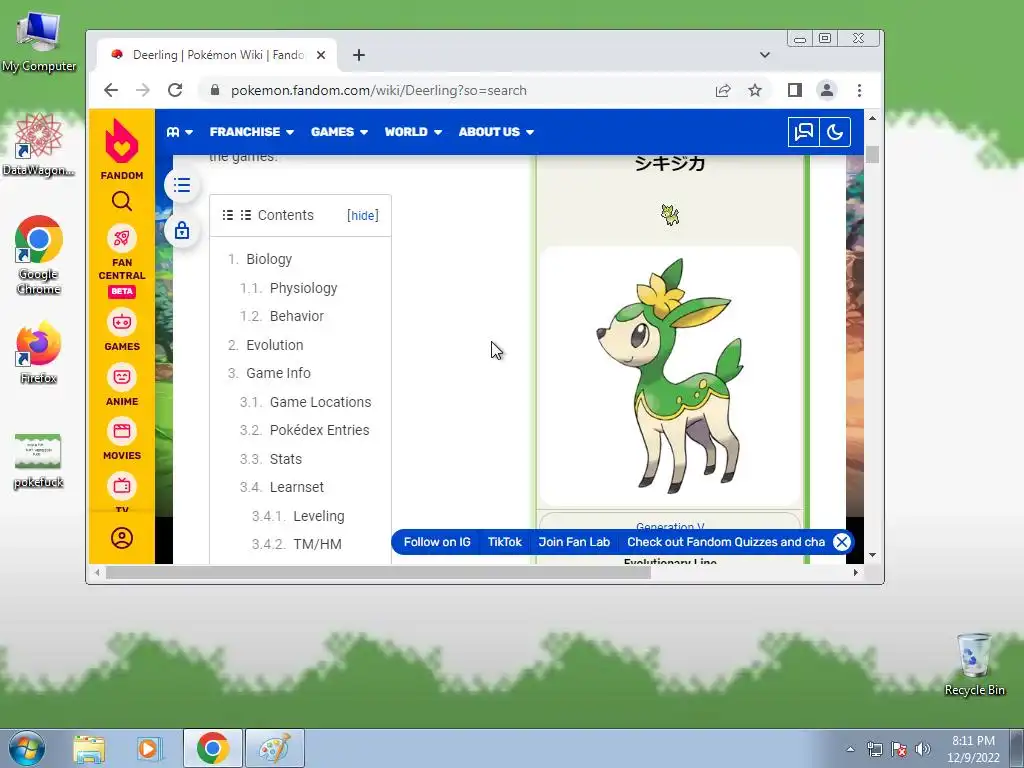Dismiss the blue promo banner
The height and width of the screenshot is (768, 1024).
click(x=842, y=542)
